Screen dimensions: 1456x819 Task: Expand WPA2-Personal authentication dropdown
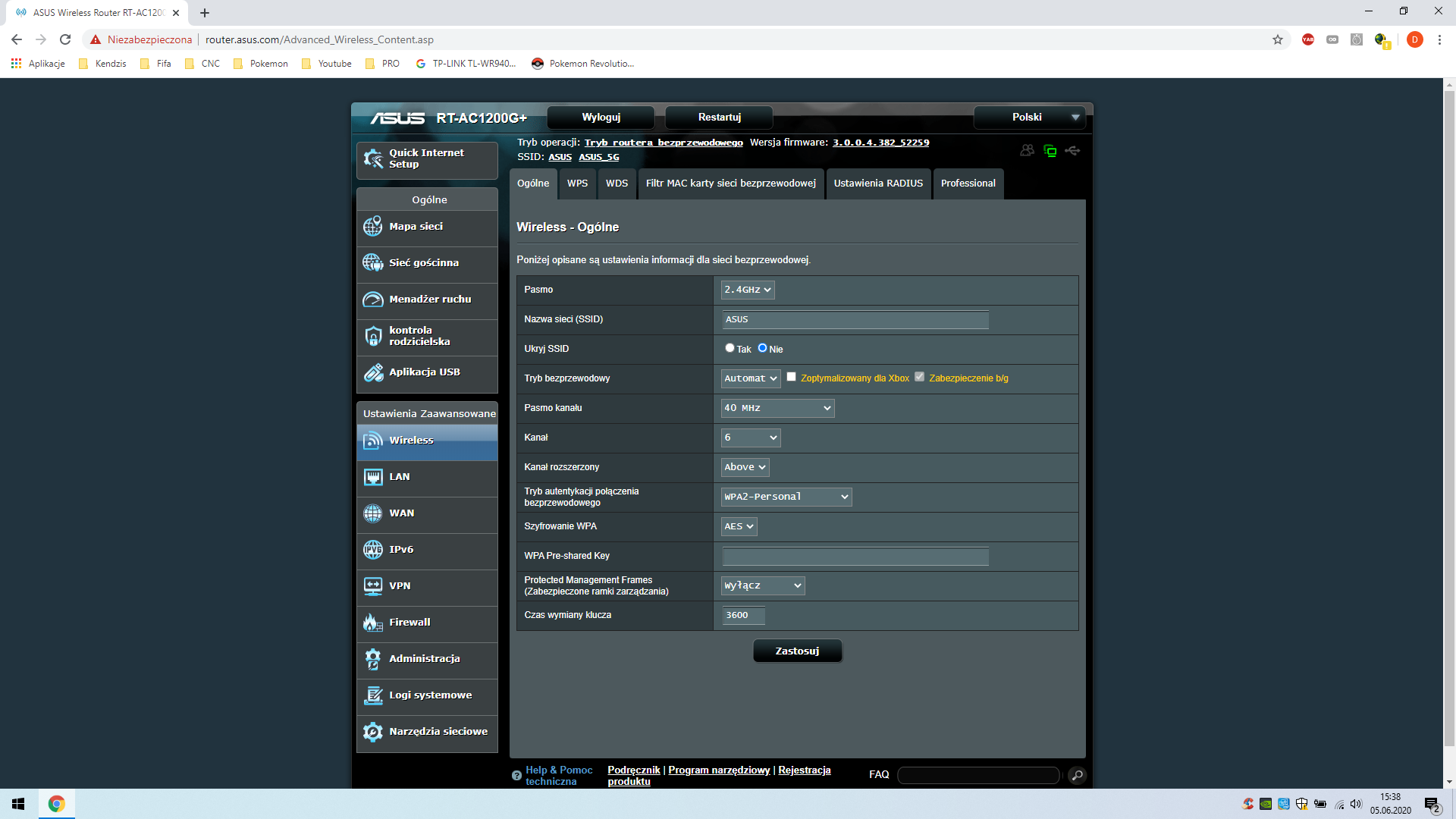[786, 497]
